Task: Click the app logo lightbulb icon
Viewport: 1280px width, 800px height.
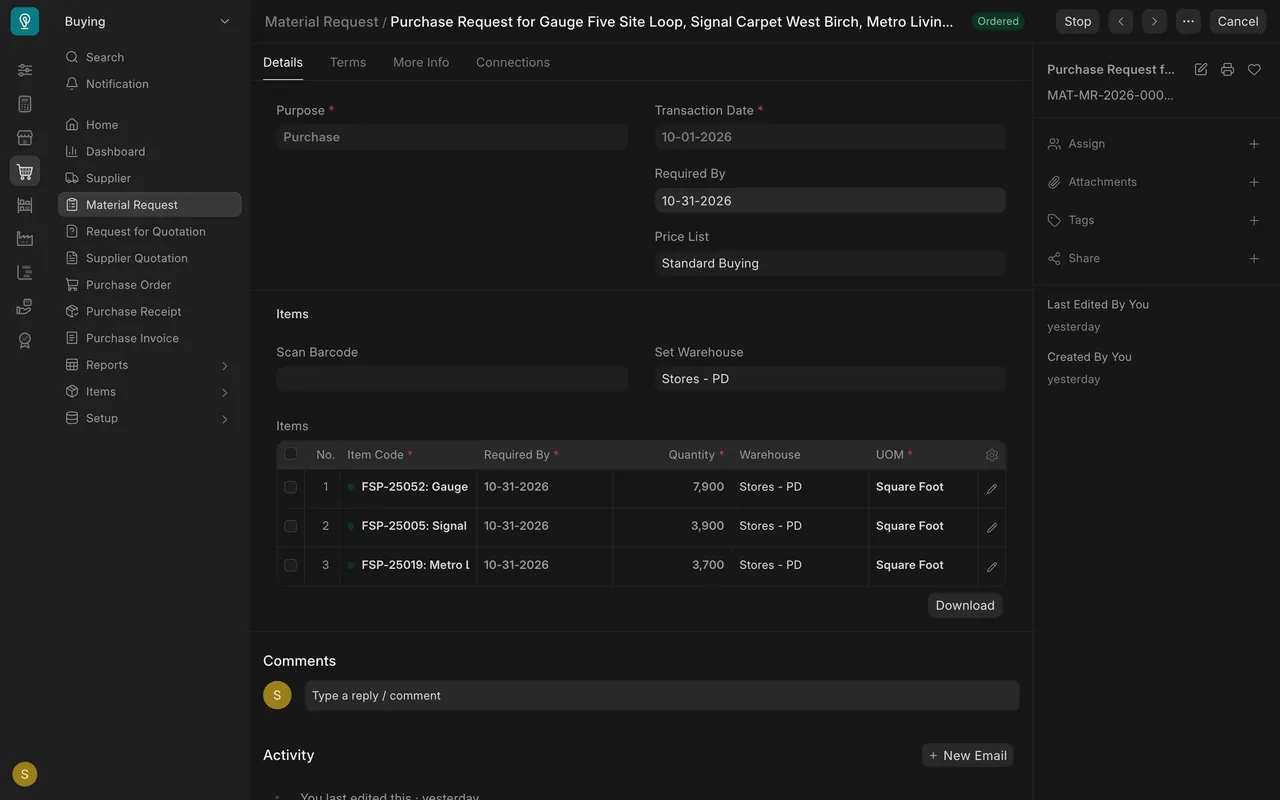Action: [x=25, y=21]
